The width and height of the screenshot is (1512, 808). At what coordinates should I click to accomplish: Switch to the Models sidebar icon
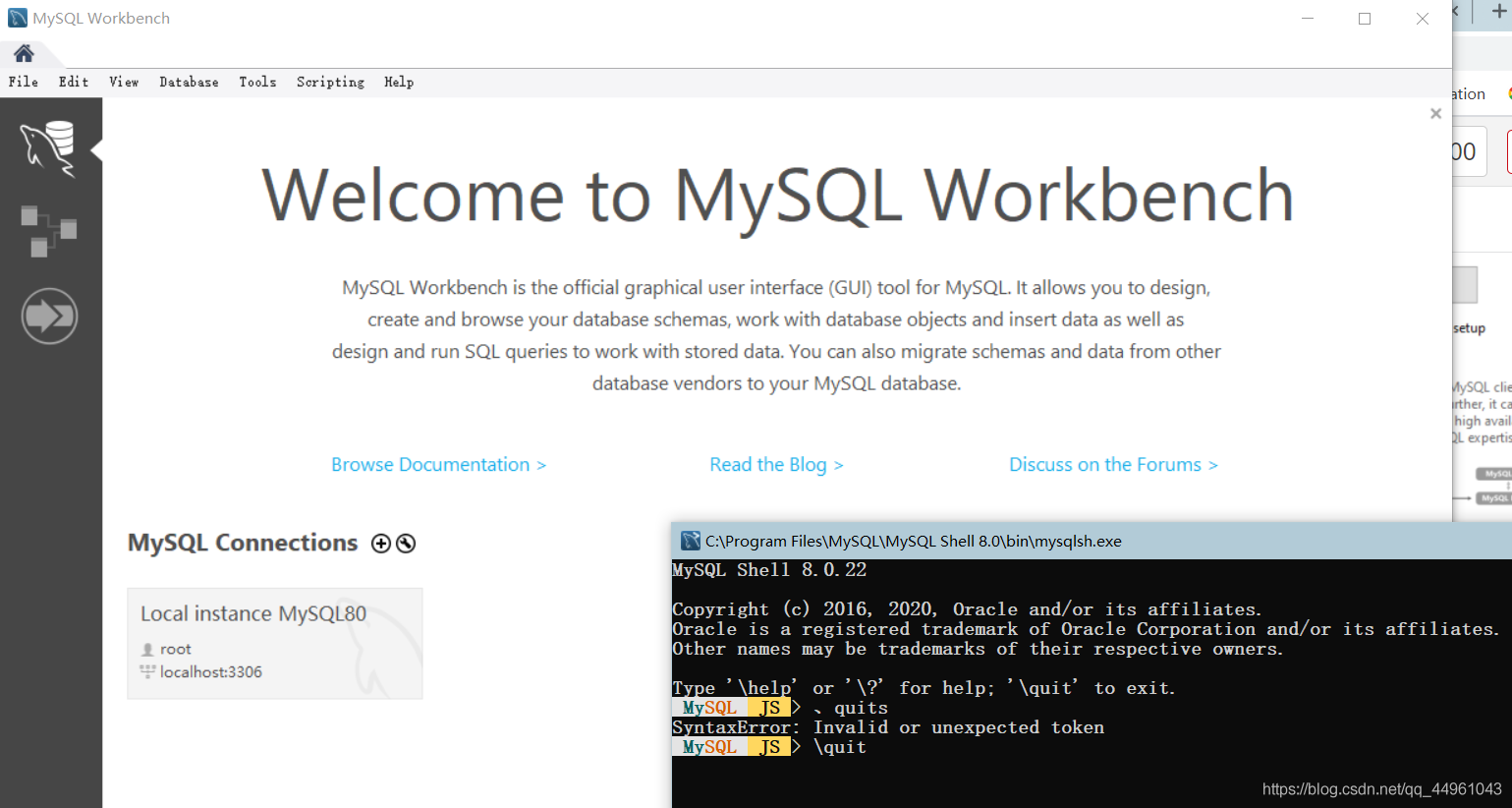click(x=48, y=231)
